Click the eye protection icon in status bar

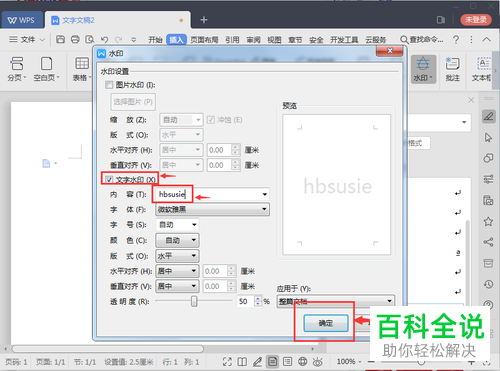[x=317, y=361]
